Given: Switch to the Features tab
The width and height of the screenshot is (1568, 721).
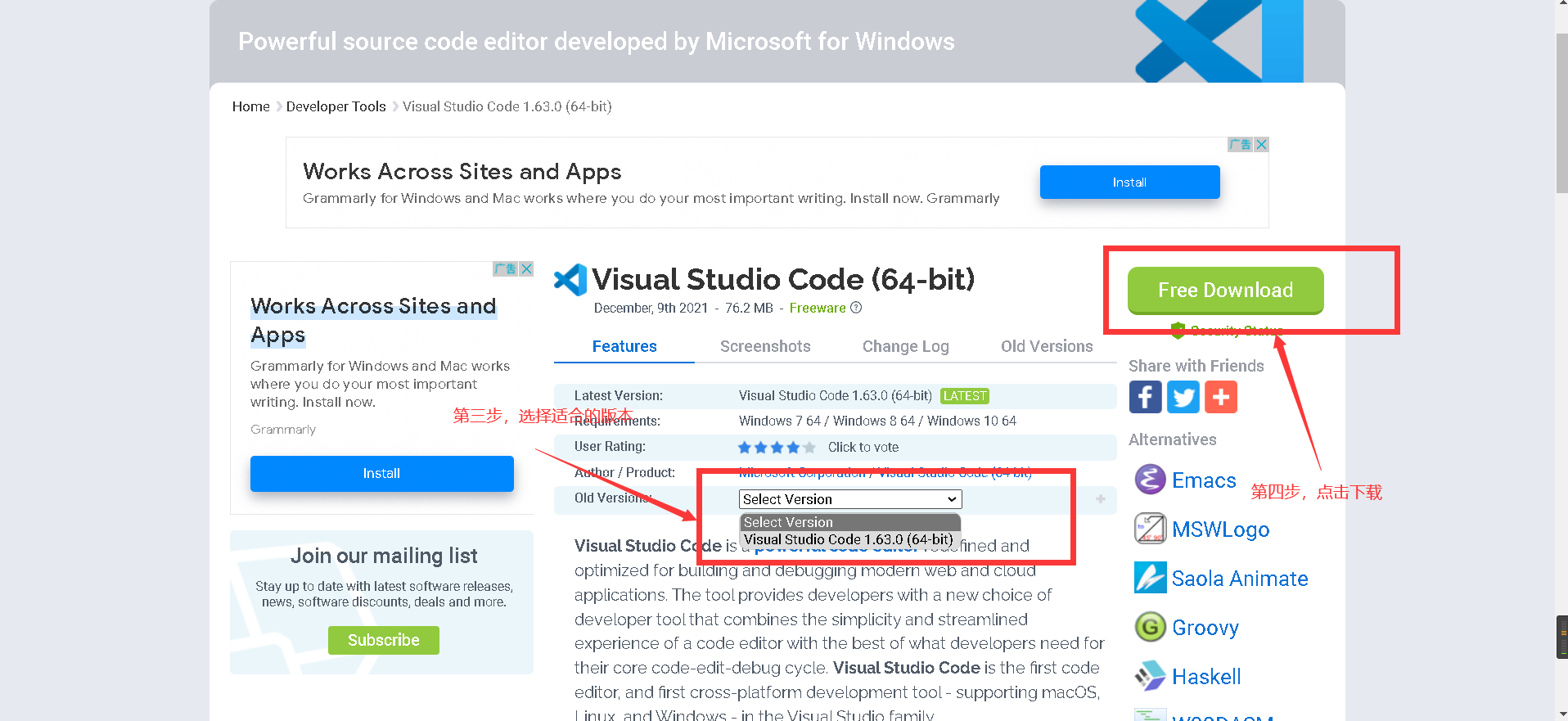Looking at the screenshot, I should (x=624, y=346).
